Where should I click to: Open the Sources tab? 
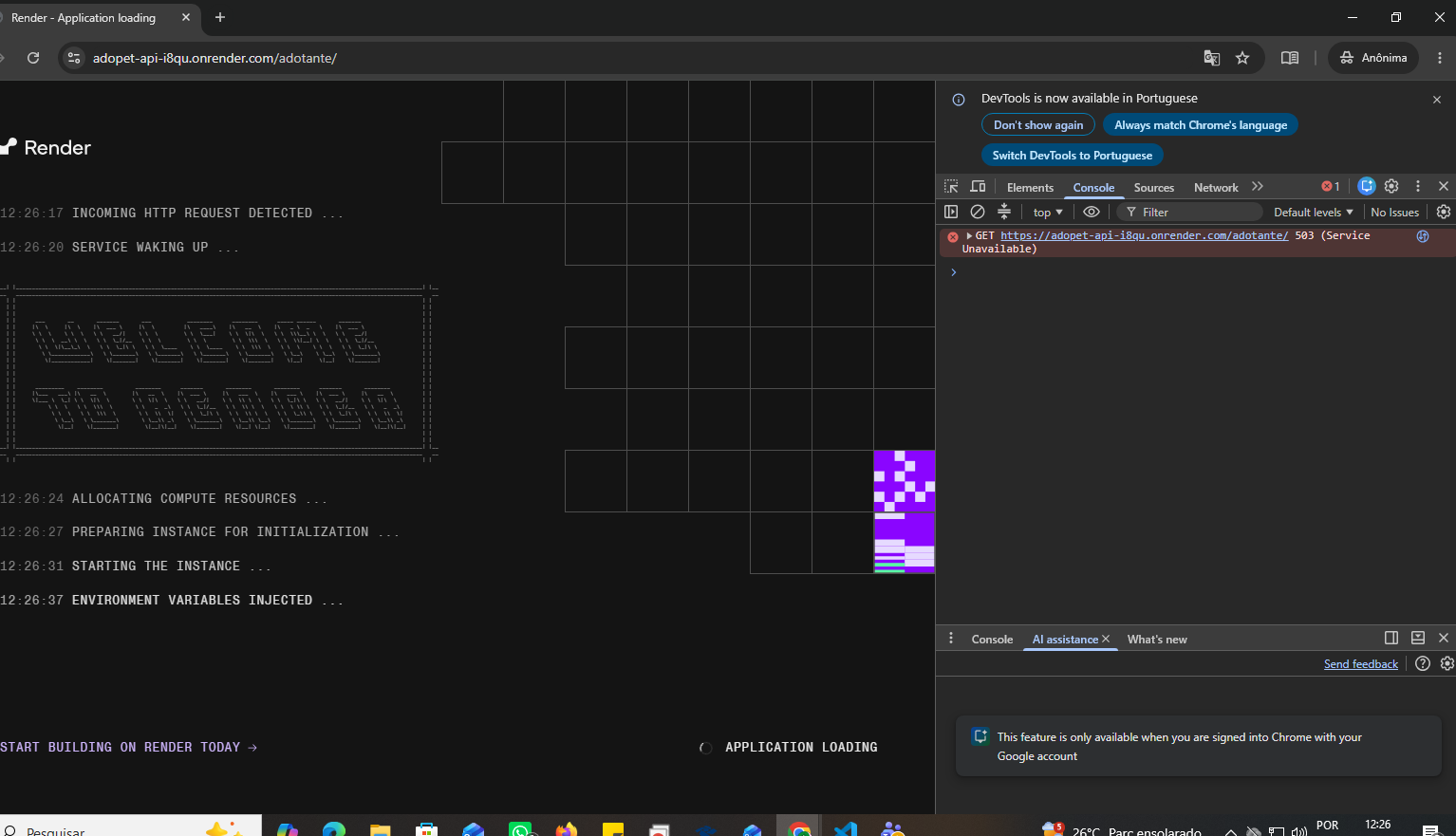(1154, 188)
